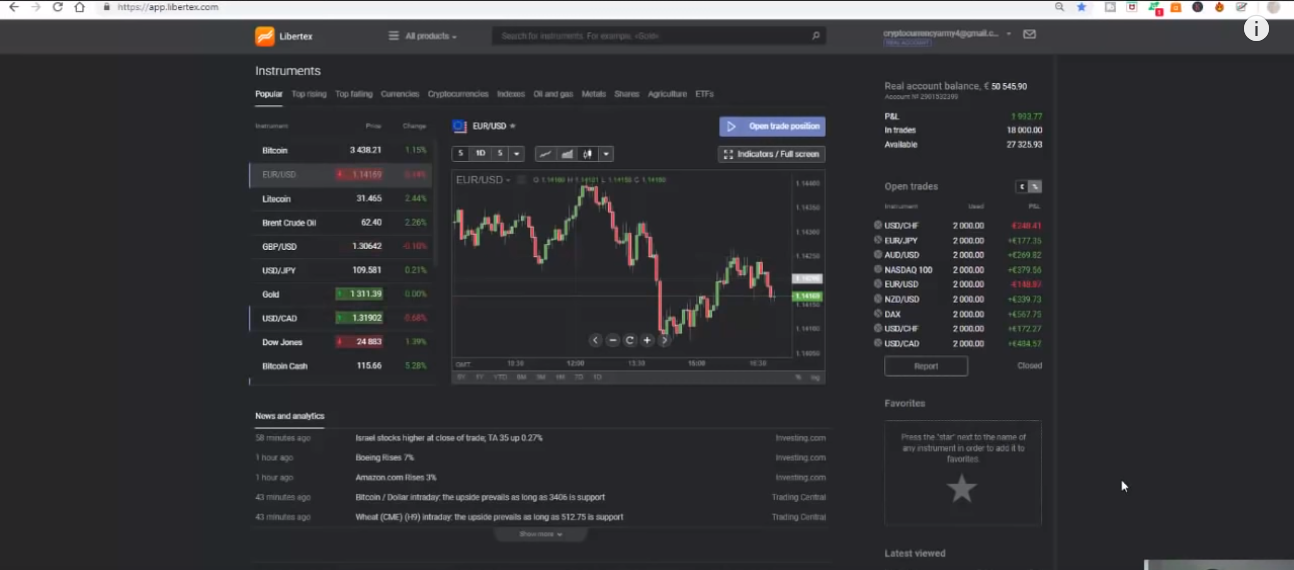Click the browser zoom magnifier icon
The image size is (1294, 570).
1060,7
